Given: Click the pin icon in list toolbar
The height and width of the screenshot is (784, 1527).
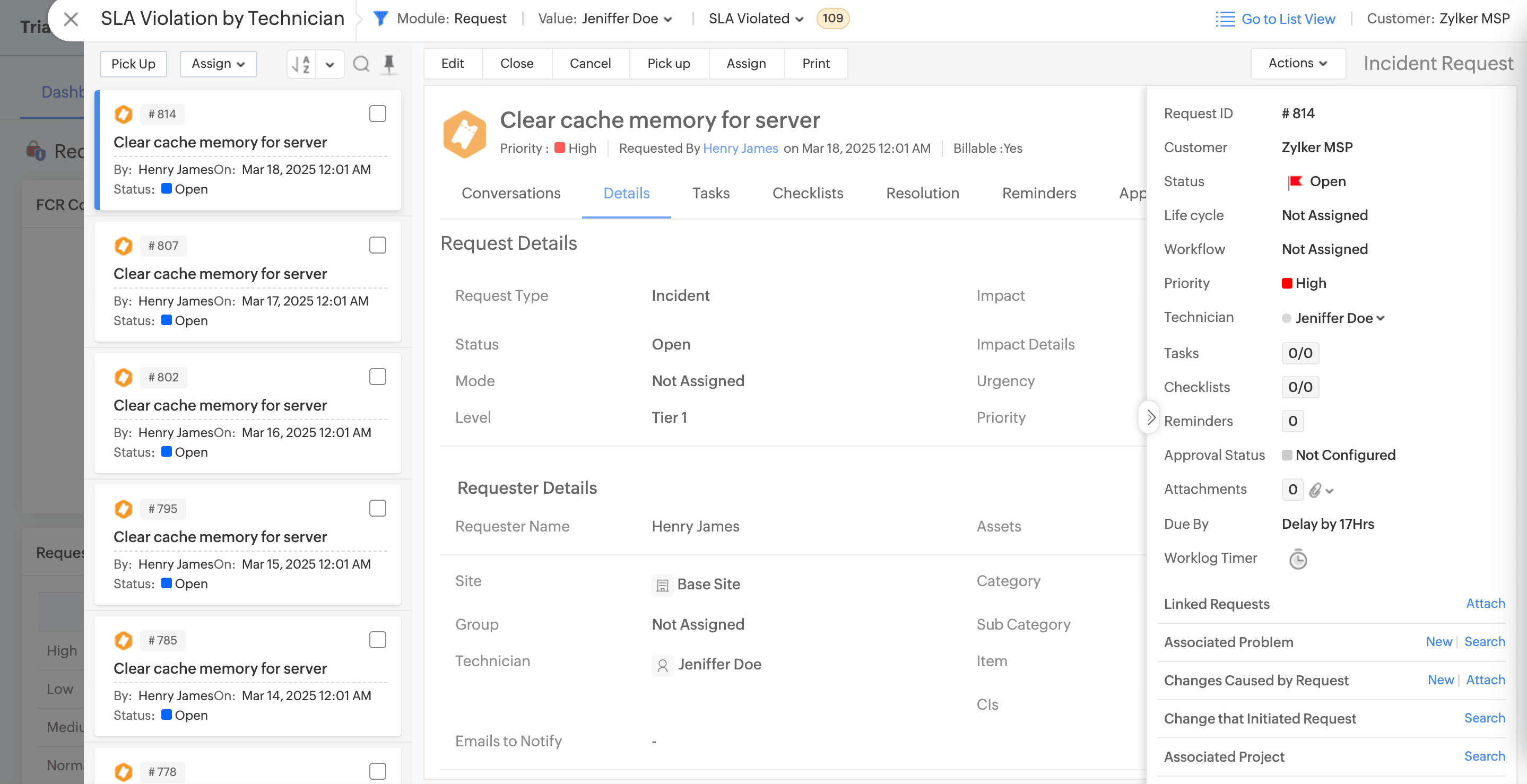Looking at the screenshot, I should coord(389,64).
